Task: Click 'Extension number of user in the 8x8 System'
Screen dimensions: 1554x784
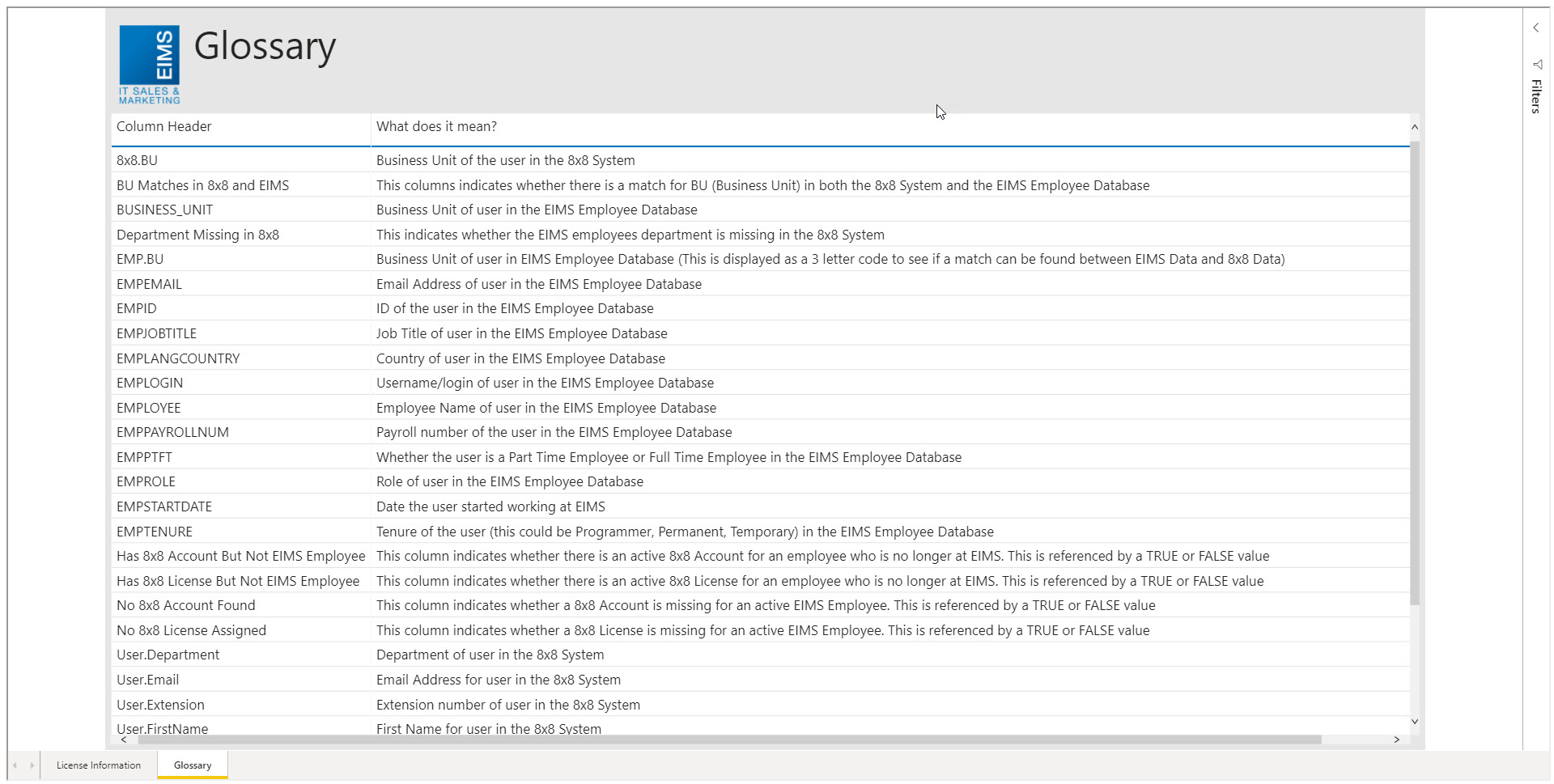Action: click(x=508, y=705)
